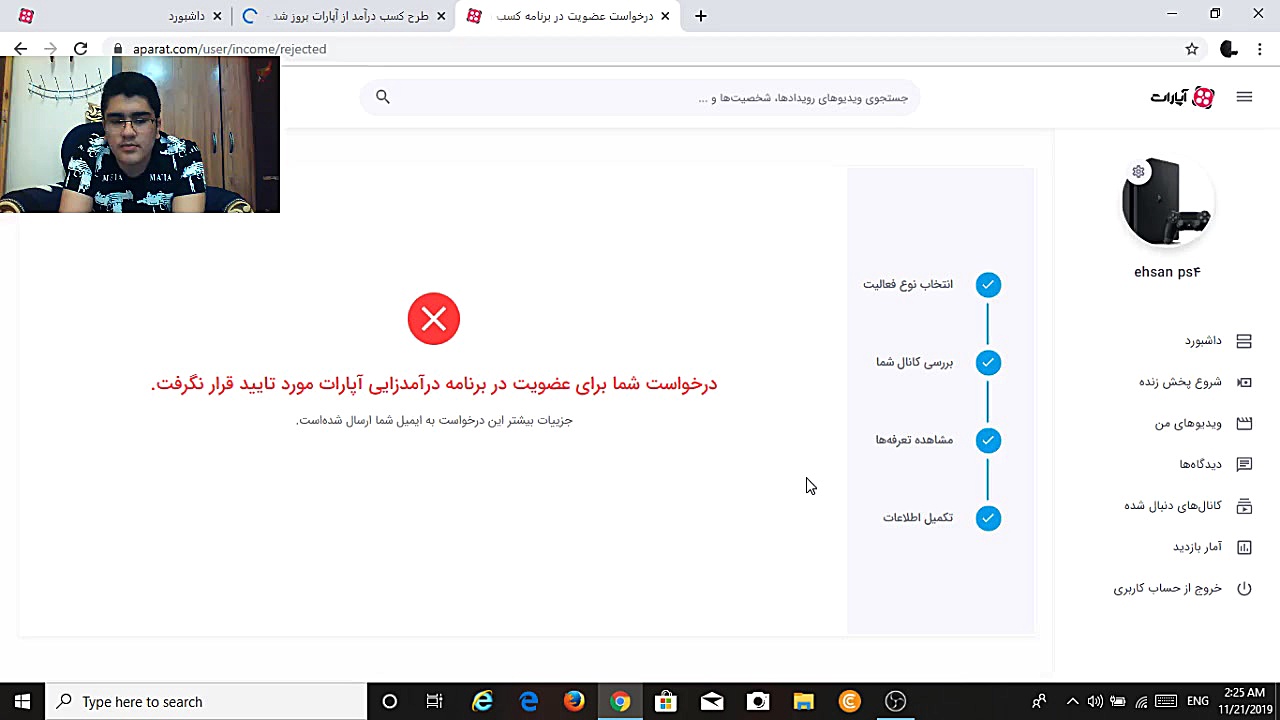
Task: Click the logout power icon
Action: point(1244,588)
